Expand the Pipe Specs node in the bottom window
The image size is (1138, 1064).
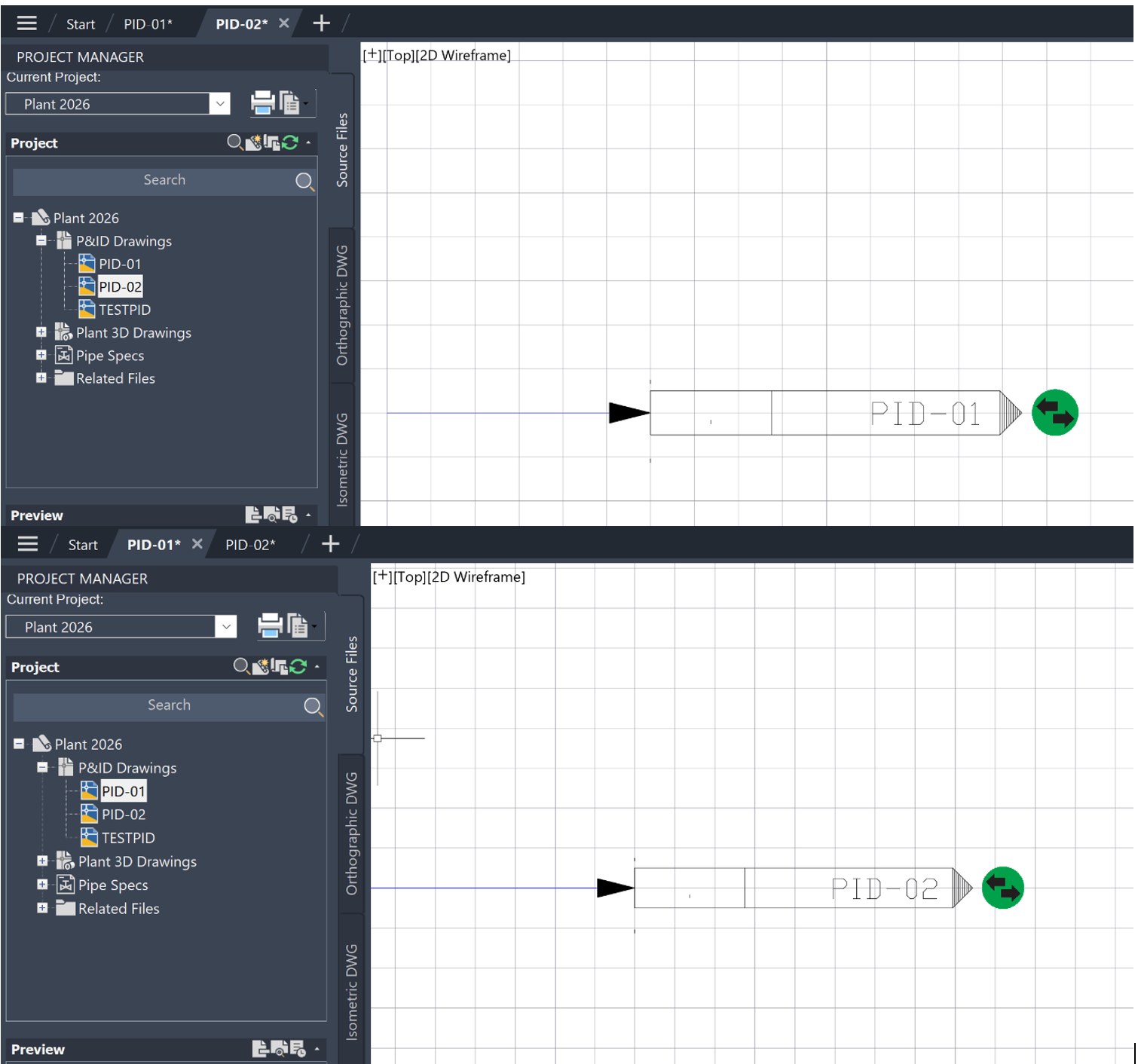(42, 884)
